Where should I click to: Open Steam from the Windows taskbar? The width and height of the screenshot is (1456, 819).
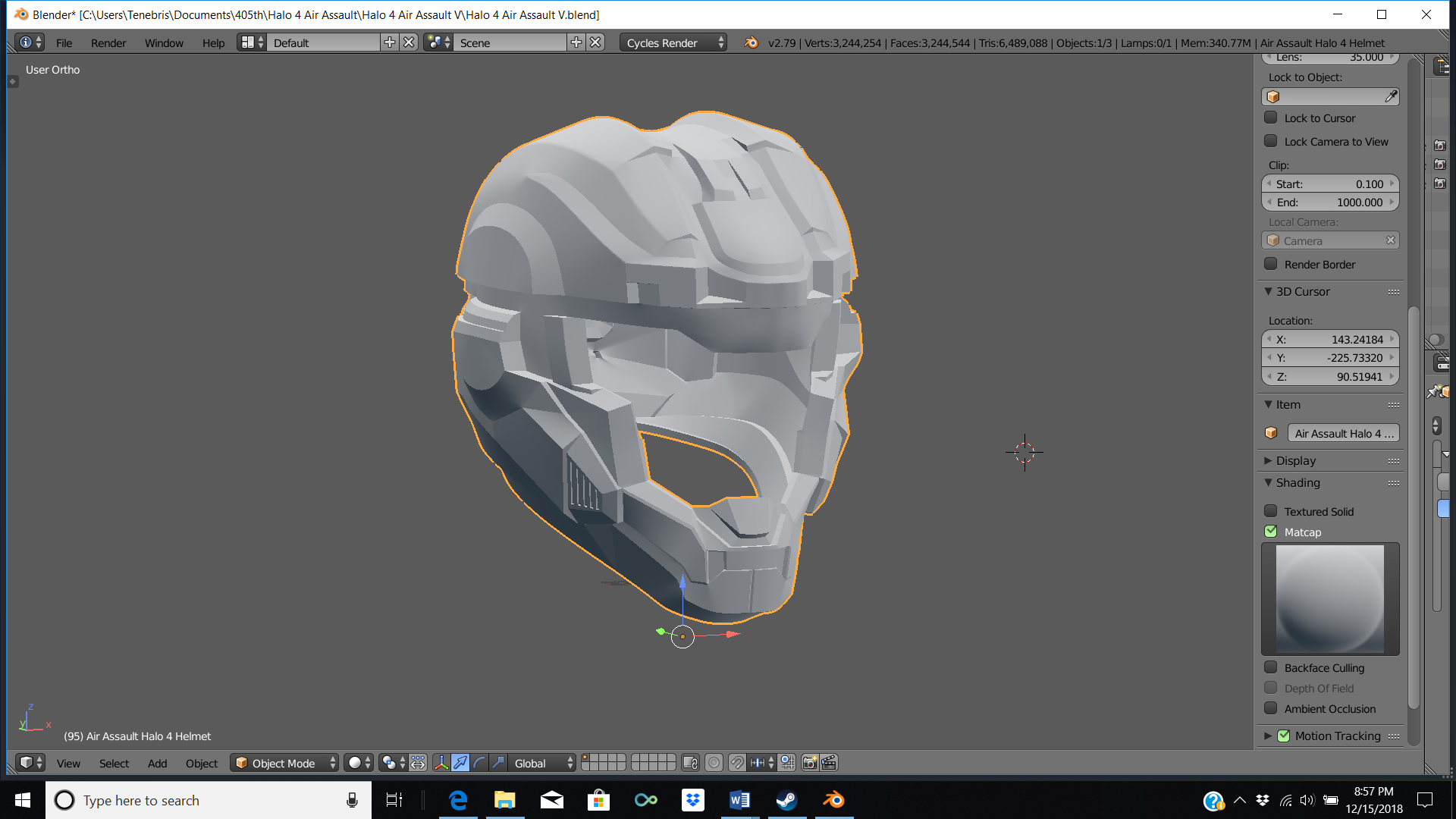point(786,800)
